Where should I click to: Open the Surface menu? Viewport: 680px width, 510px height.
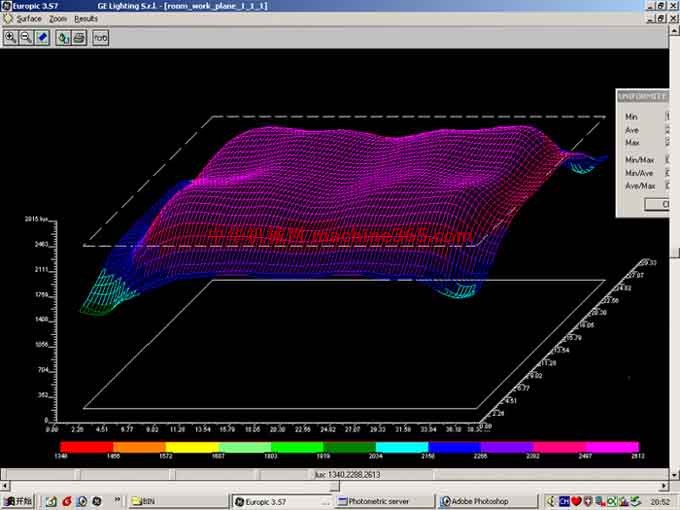click(29, 19)
